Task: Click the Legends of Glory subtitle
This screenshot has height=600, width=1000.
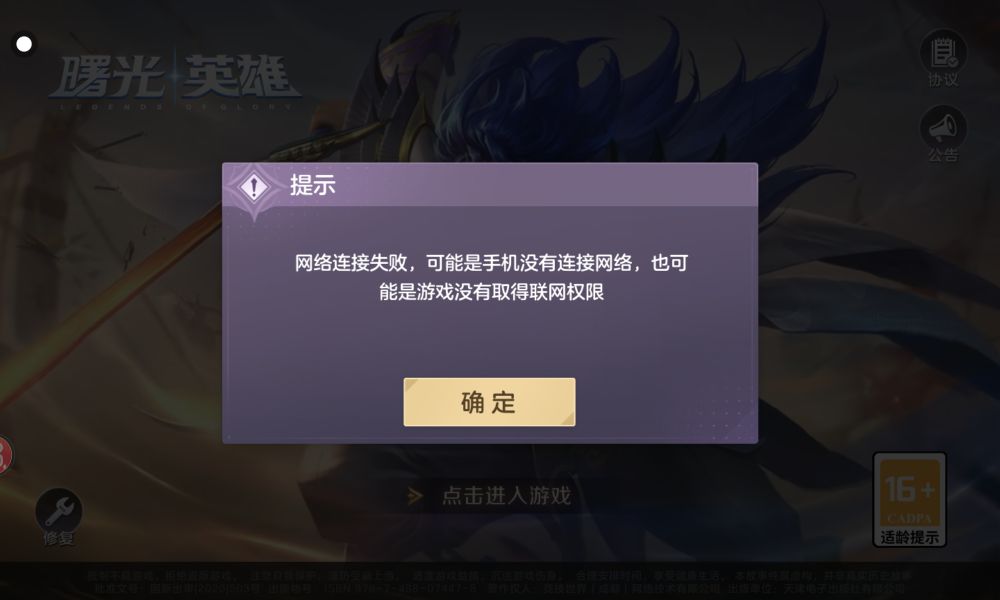Action: (177, 106)
